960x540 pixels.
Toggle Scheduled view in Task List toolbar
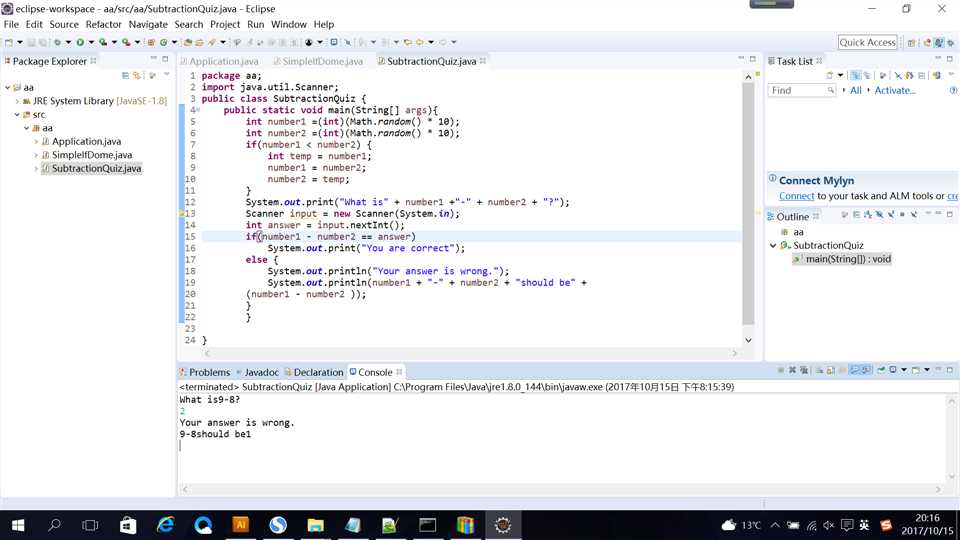click(x=867, y=75)
